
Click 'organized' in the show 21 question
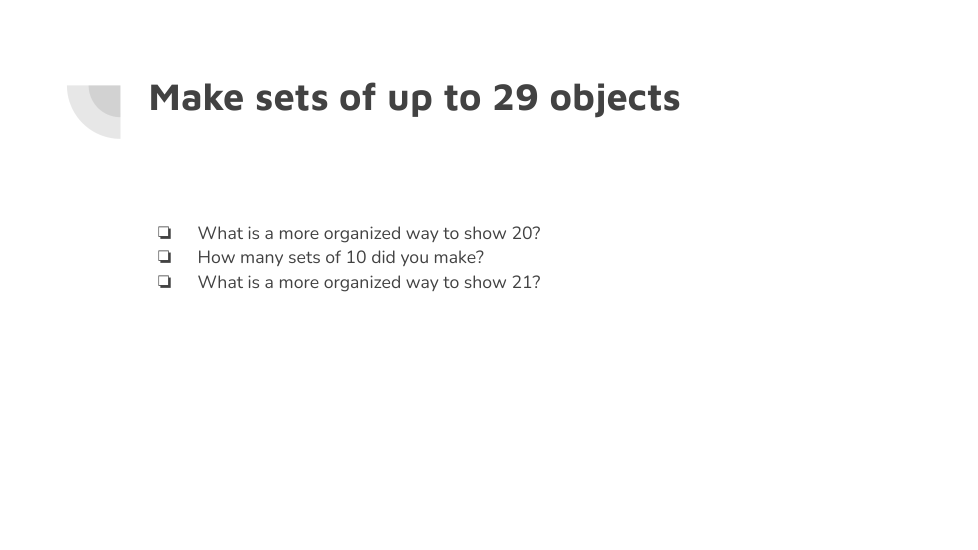362,282
